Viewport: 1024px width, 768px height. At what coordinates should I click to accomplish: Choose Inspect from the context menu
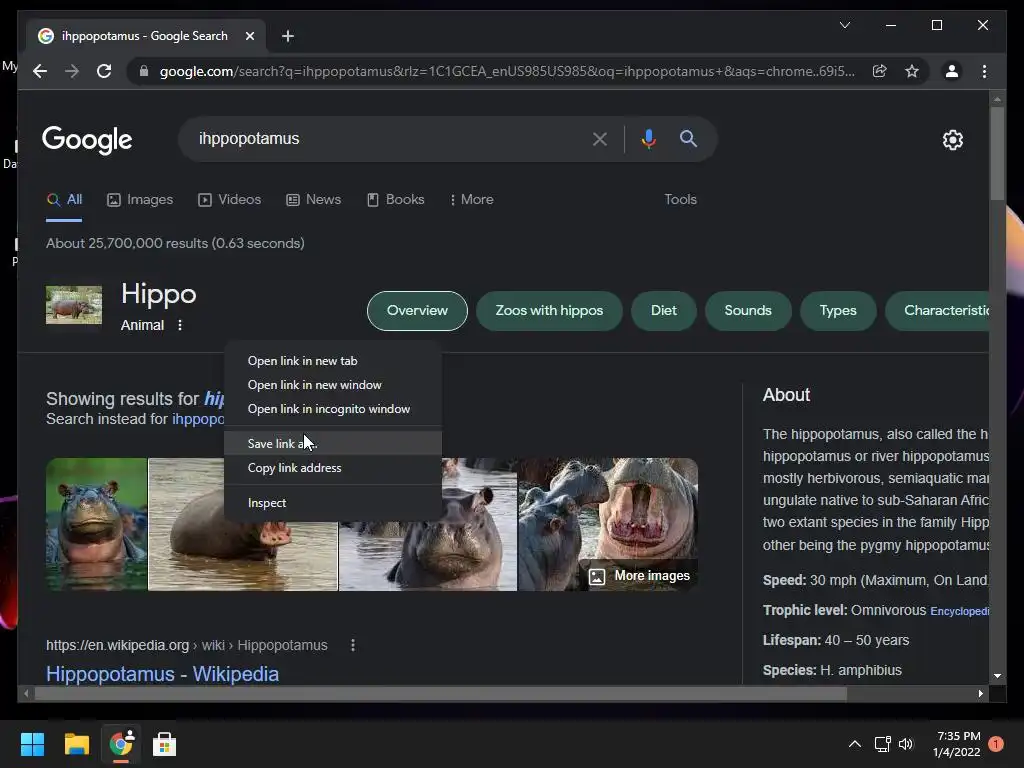coord(333,503)
